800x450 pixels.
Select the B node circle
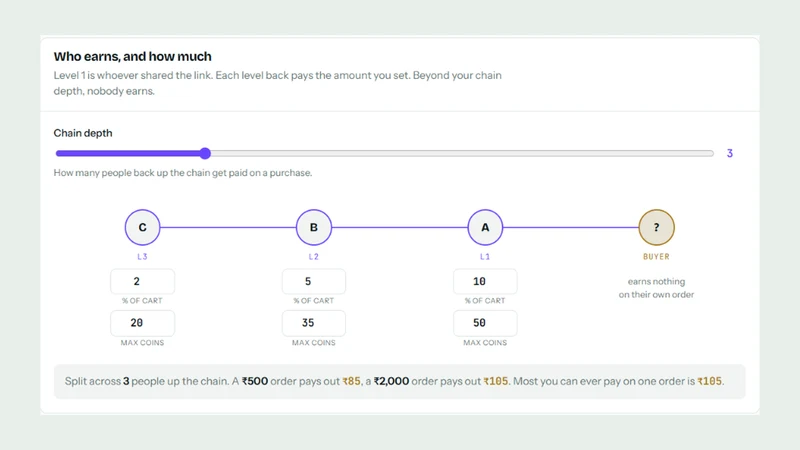[314, 227]
